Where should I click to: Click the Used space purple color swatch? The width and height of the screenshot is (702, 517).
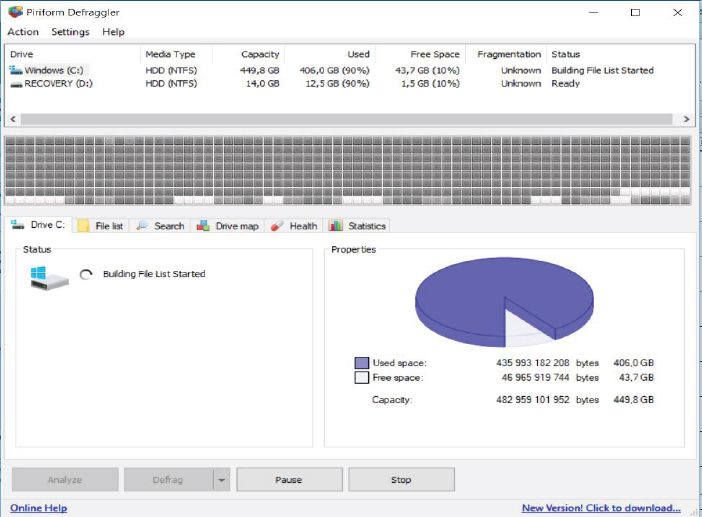(361, 363)
